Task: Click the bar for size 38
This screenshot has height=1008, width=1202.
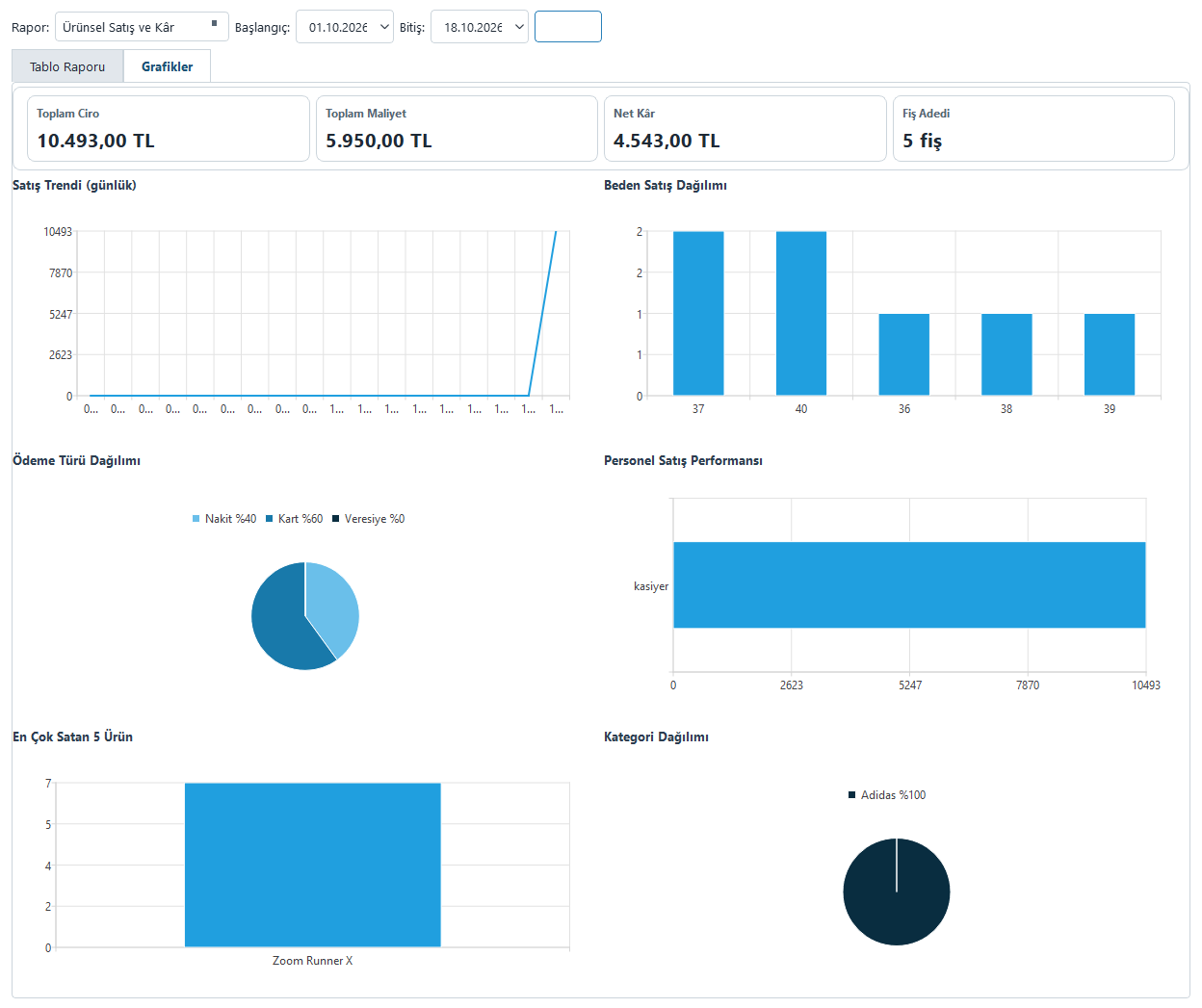Action: 1006,354
